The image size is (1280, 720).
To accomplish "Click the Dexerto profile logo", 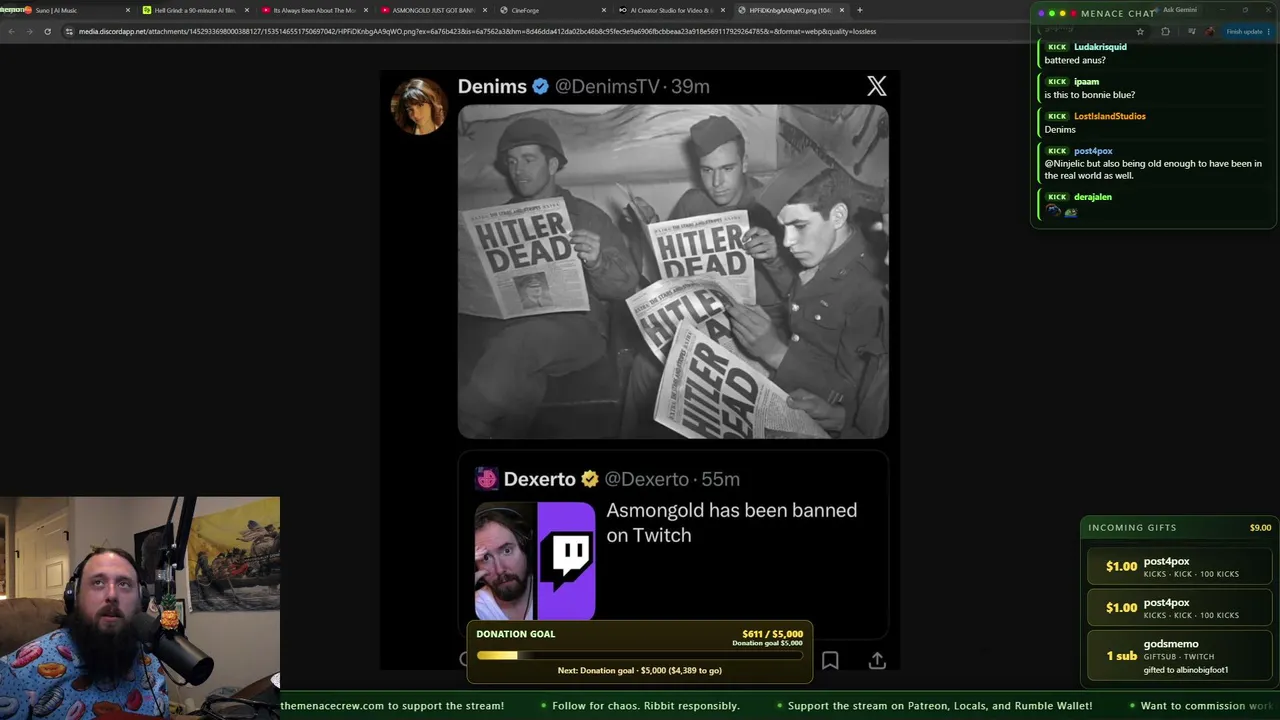I will pyautogui.click(x=487, y=479).
